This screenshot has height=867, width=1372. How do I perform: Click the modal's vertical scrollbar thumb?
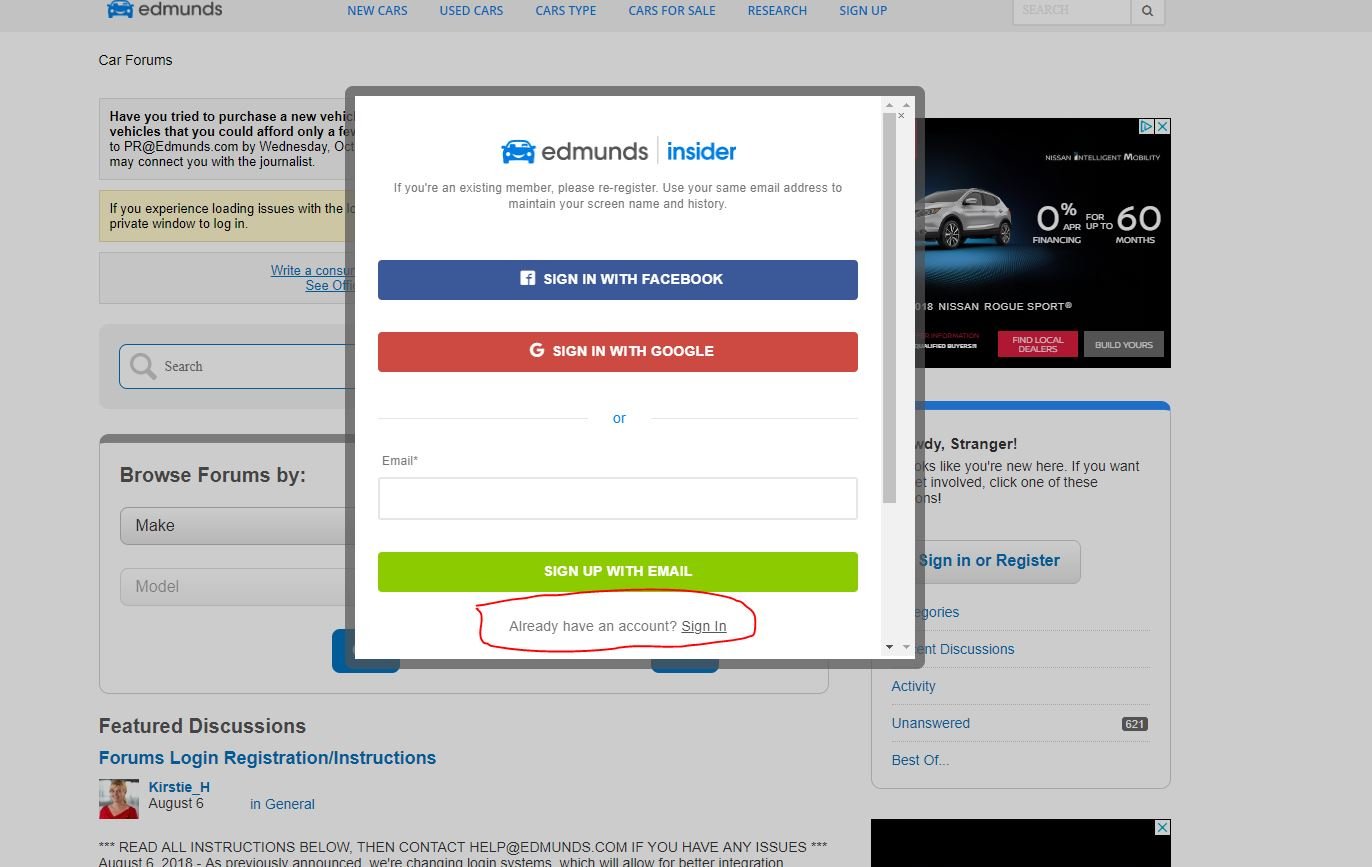tap(889, 308)
